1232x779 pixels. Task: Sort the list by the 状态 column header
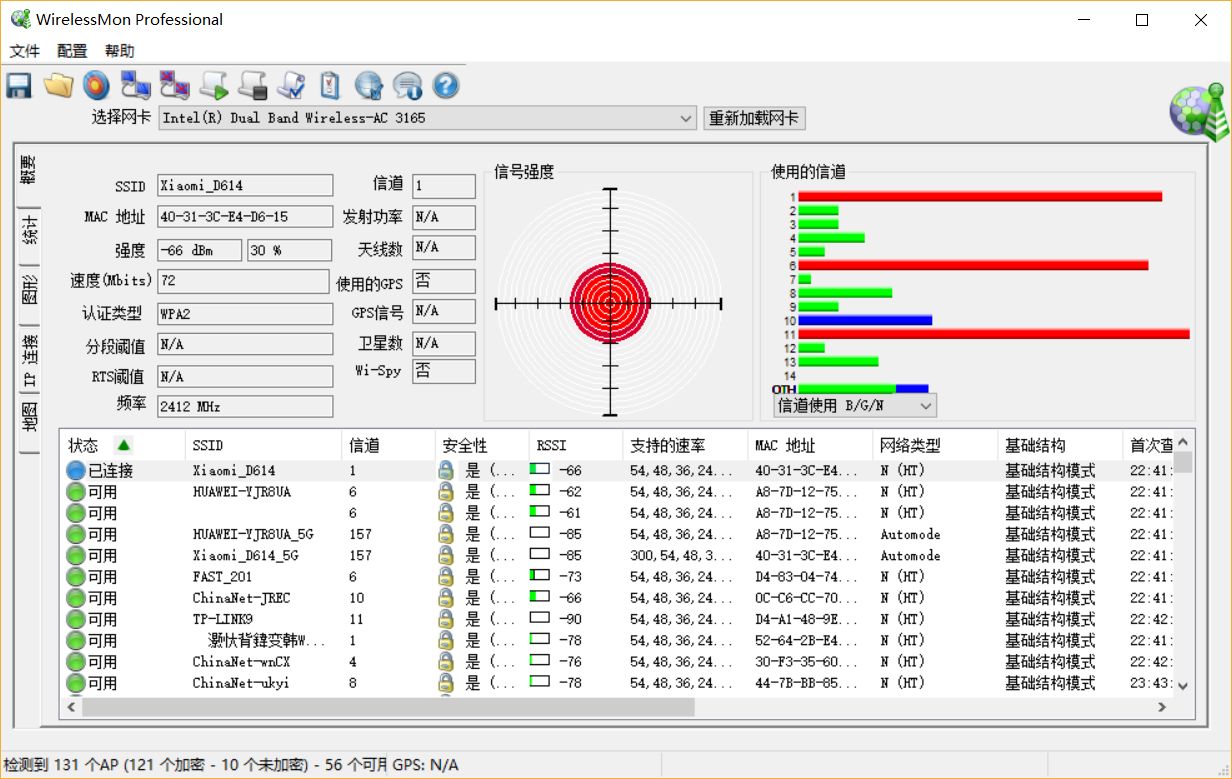pyautogui.click(x=122, y=445)
